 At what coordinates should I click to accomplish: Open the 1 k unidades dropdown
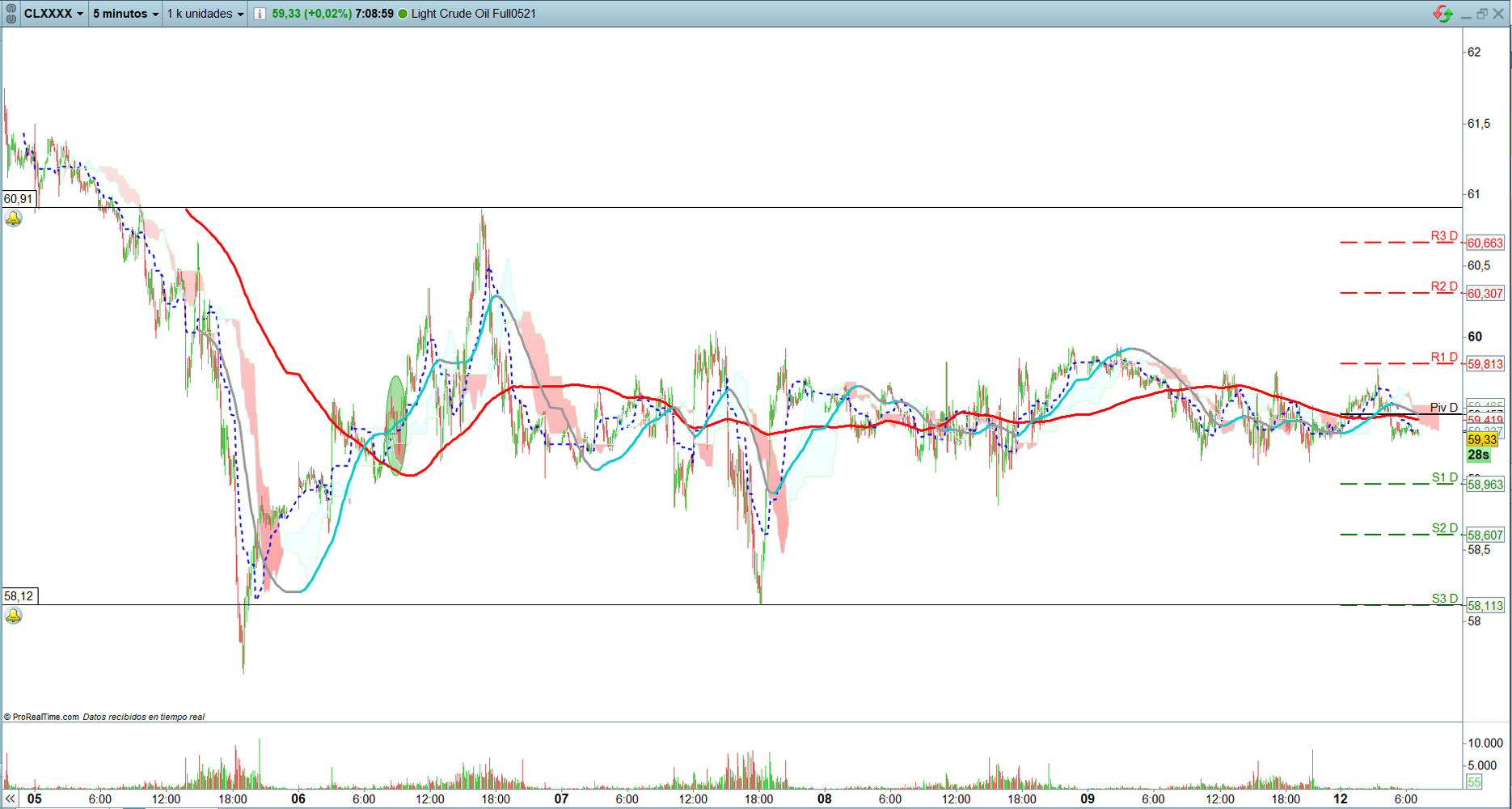pos(205,14)
